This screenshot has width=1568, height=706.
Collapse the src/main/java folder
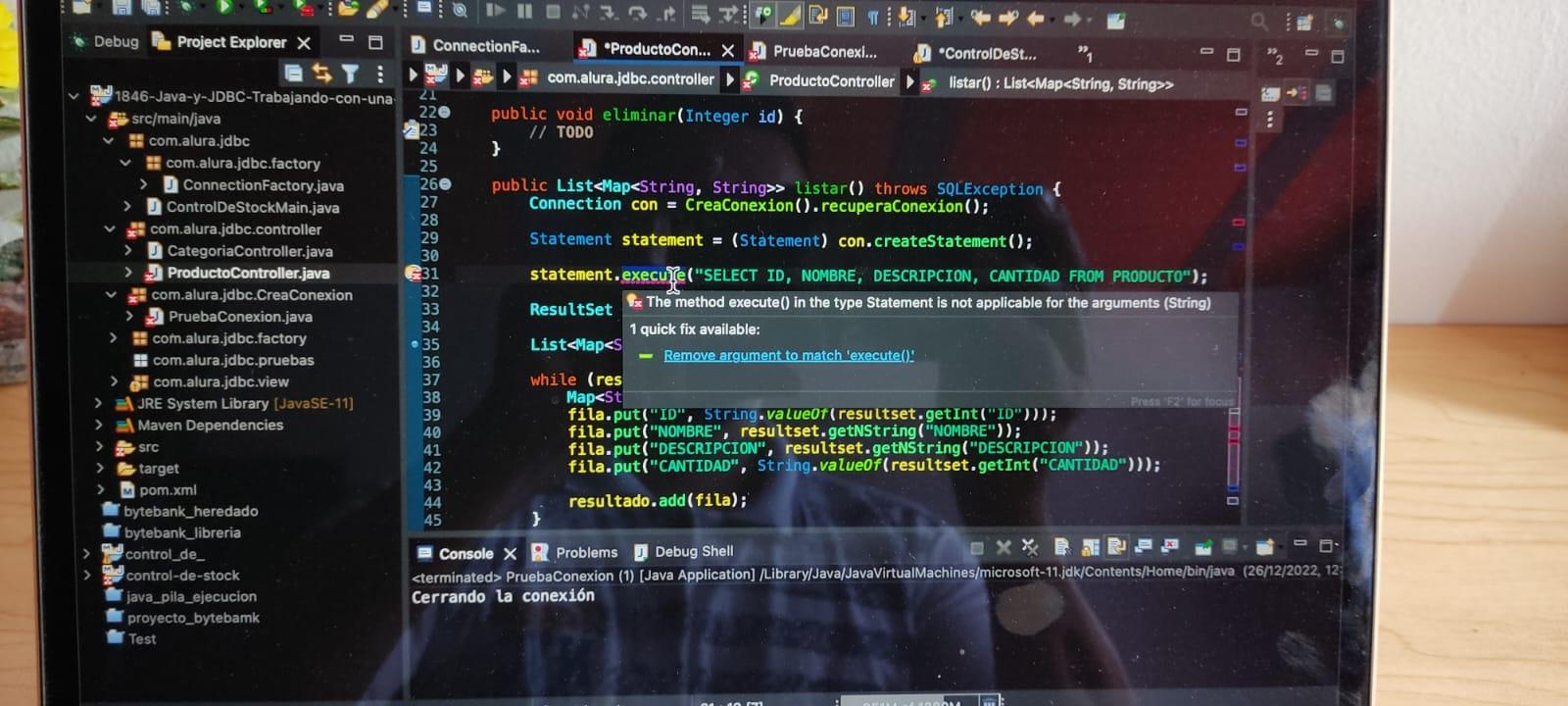[x=91, y=119]
